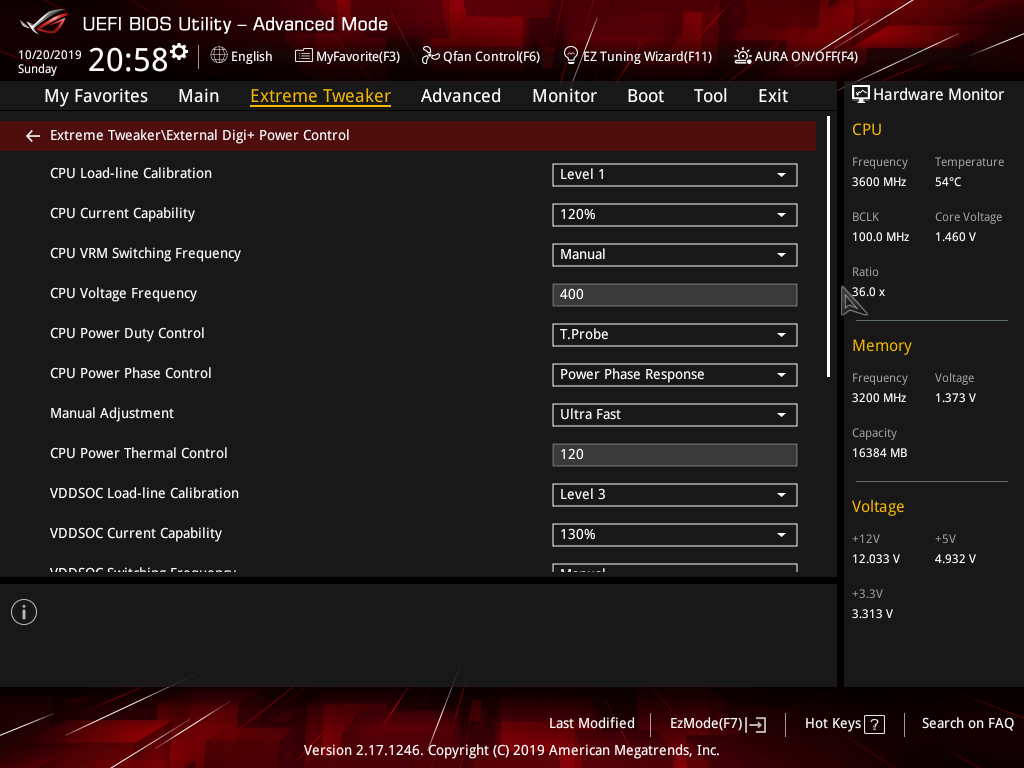Open CPU Load-line Calibration dropdown
This screenshot has height=768, width=1024.
(675, 174)
